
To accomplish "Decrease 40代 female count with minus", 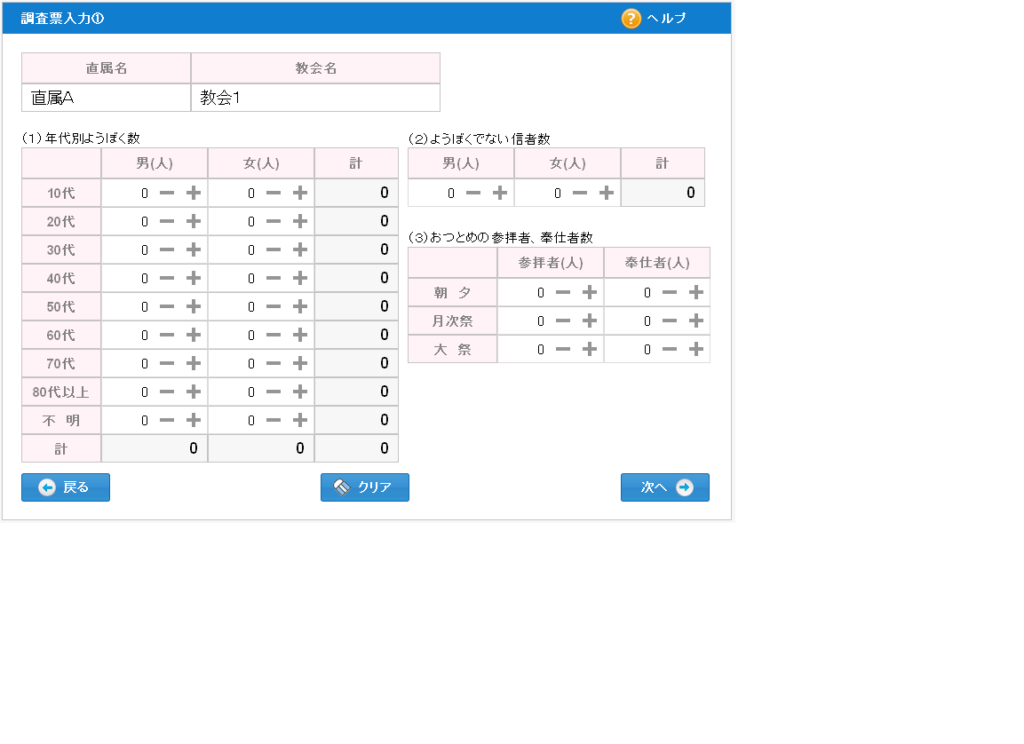I will click(x=273, y=278).
